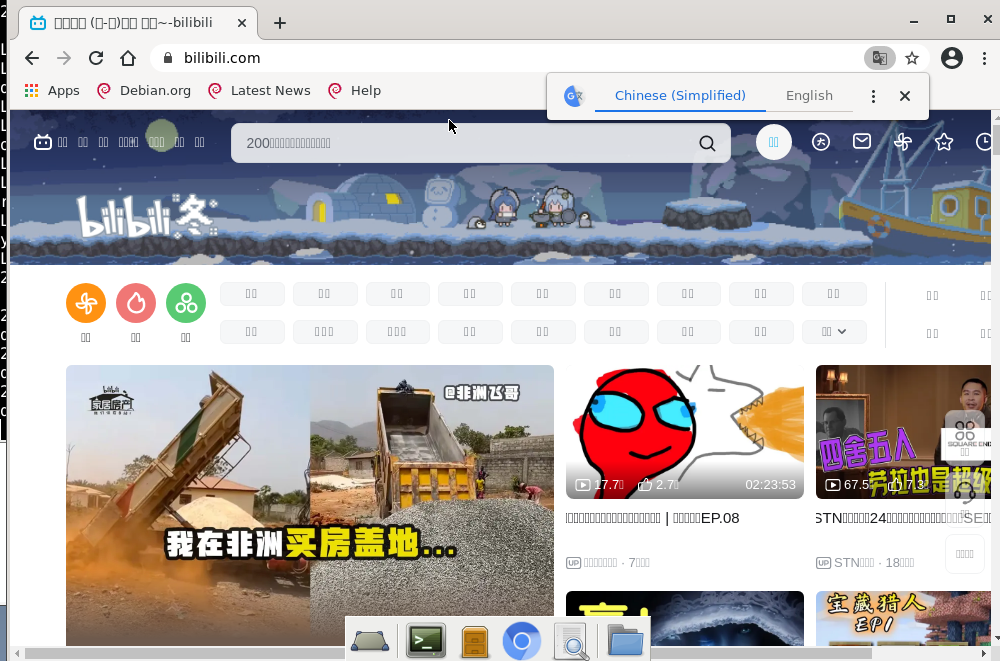1000x661 pixels.
Task: Bookmark this page with the star icon
Action: [912, 58]
